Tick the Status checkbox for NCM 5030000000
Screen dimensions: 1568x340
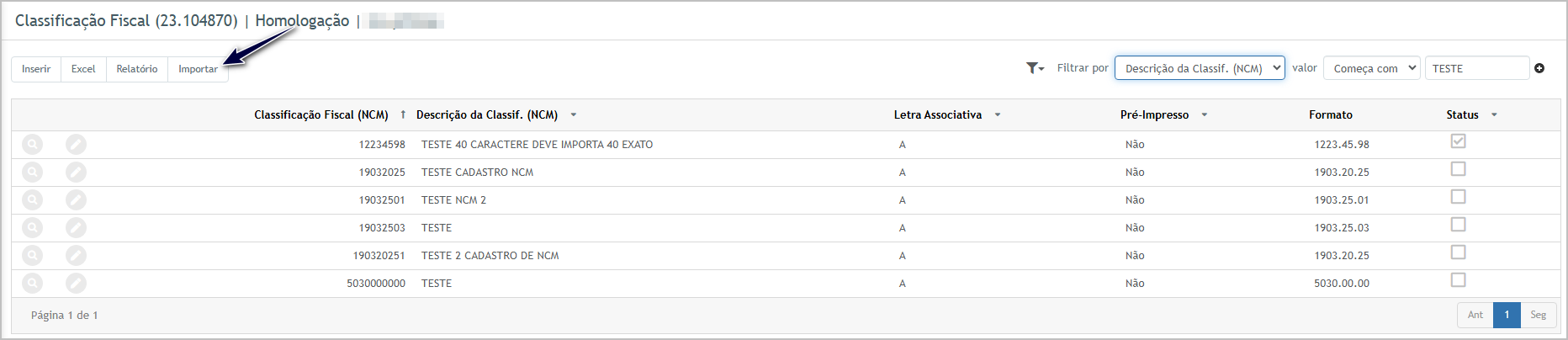1458,280
